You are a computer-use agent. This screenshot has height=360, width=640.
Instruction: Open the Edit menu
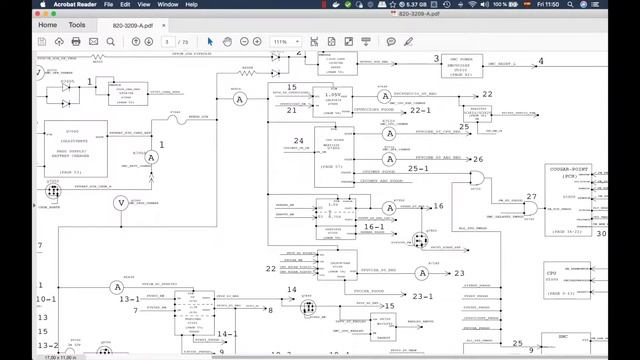(x=125, y=4)
